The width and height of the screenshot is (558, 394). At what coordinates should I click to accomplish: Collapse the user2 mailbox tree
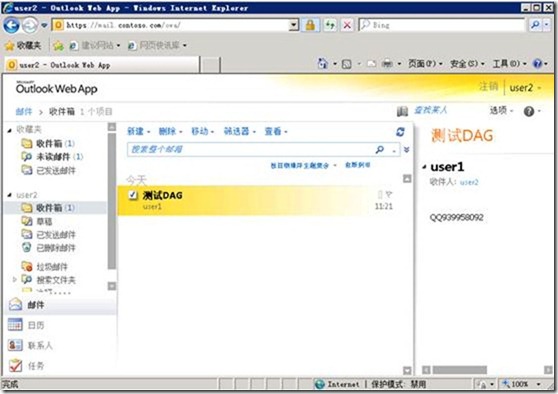(10, 195)
